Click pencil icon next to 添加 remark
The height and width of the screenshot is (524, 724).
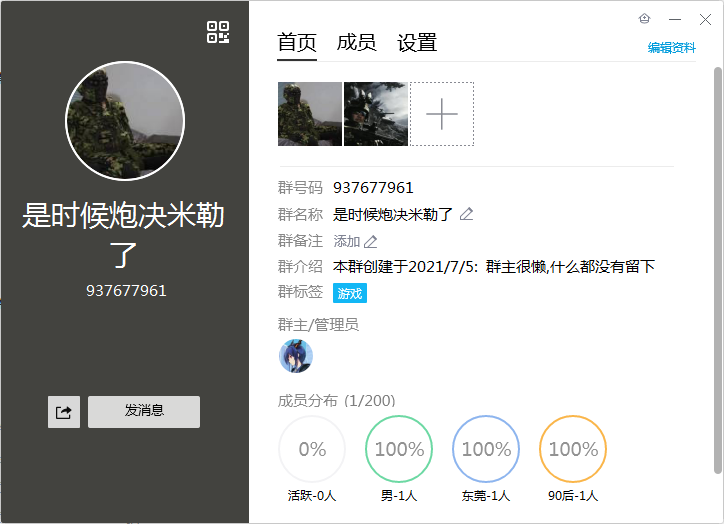click(370, 241)
